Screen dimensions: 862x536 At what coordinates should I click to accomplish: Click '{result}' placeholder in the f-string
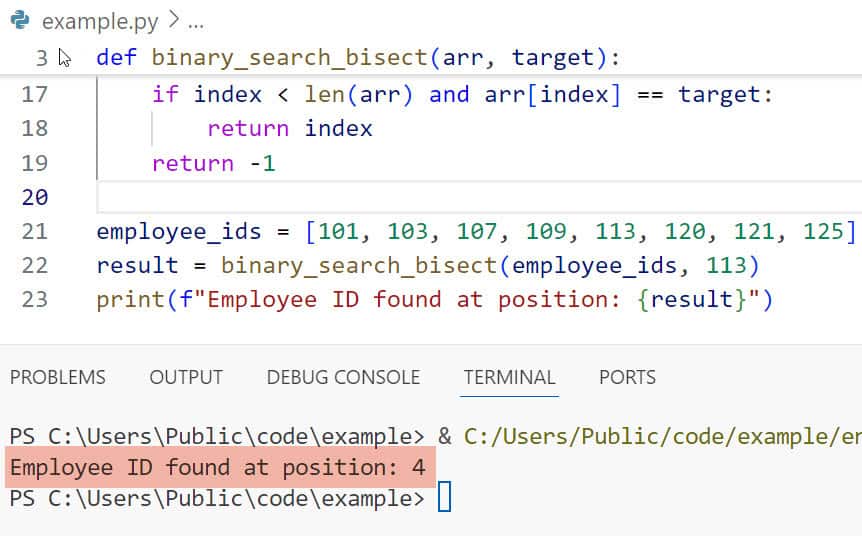pos(692,300)
